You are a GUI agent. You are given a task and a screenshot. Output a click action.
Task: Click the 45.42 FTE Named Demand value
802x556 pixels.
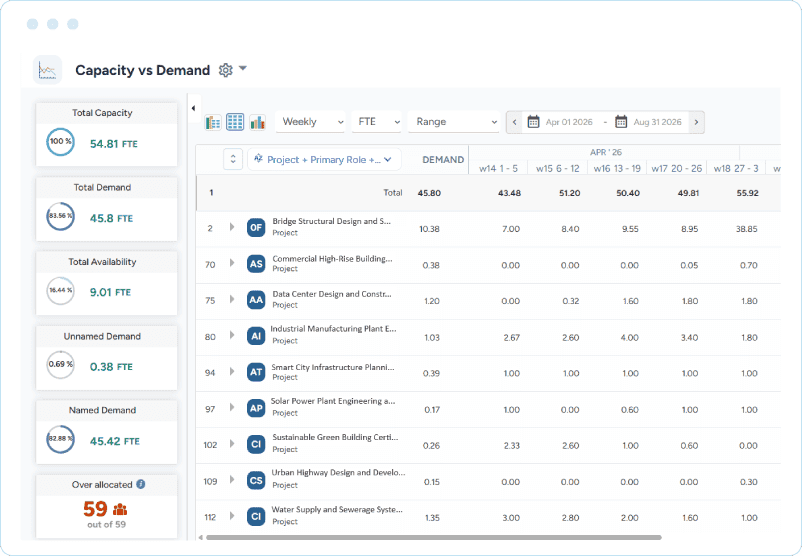(x=115, y=441)
